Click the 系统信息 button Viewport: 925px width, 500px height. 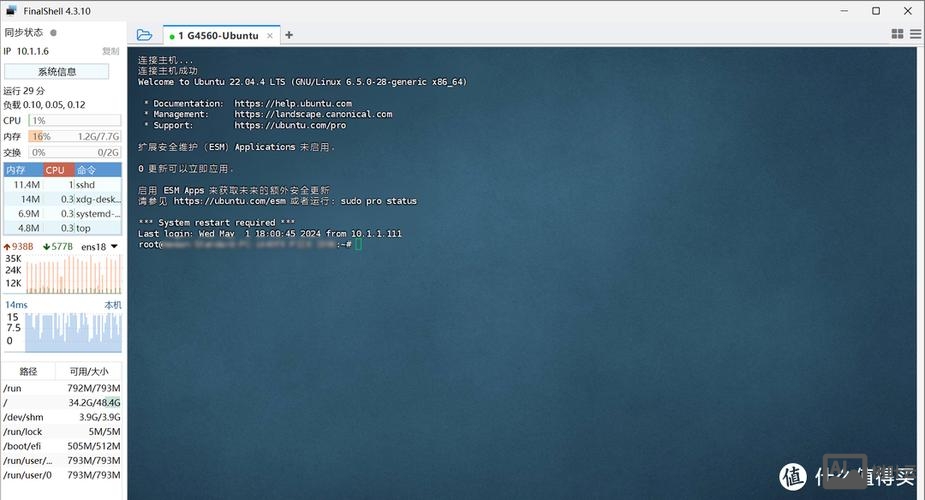point(57,71)
